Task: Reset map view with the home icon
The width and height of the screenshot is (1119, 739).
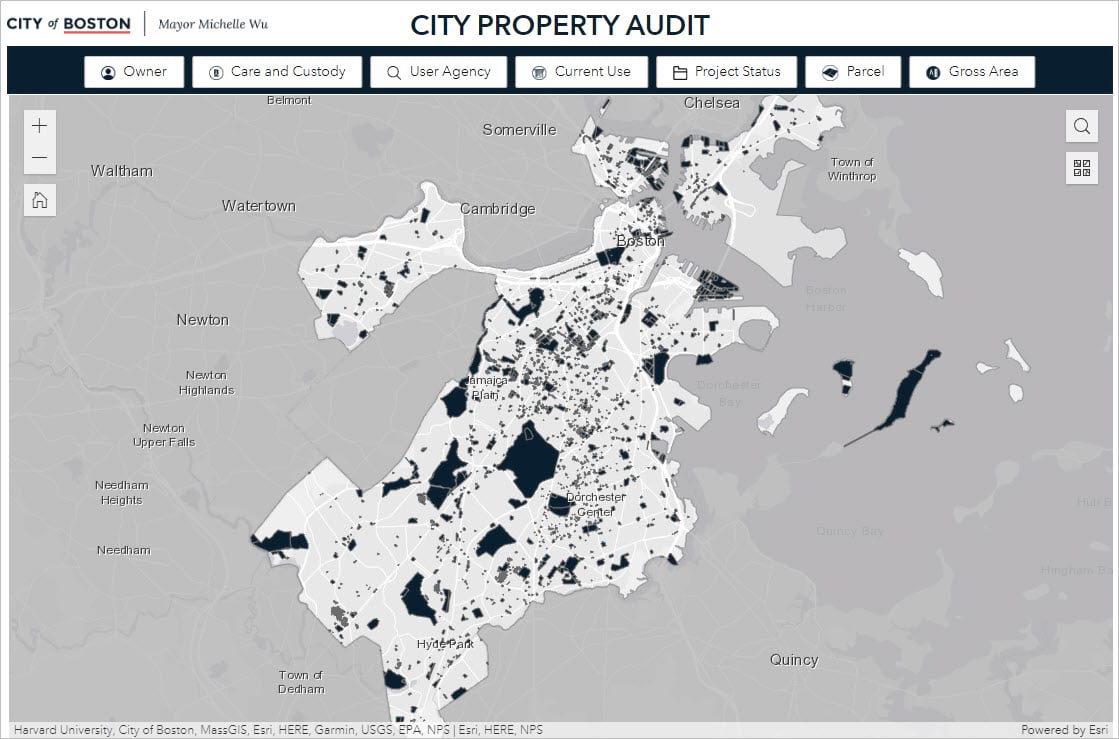Action: [x=39, y=199]
